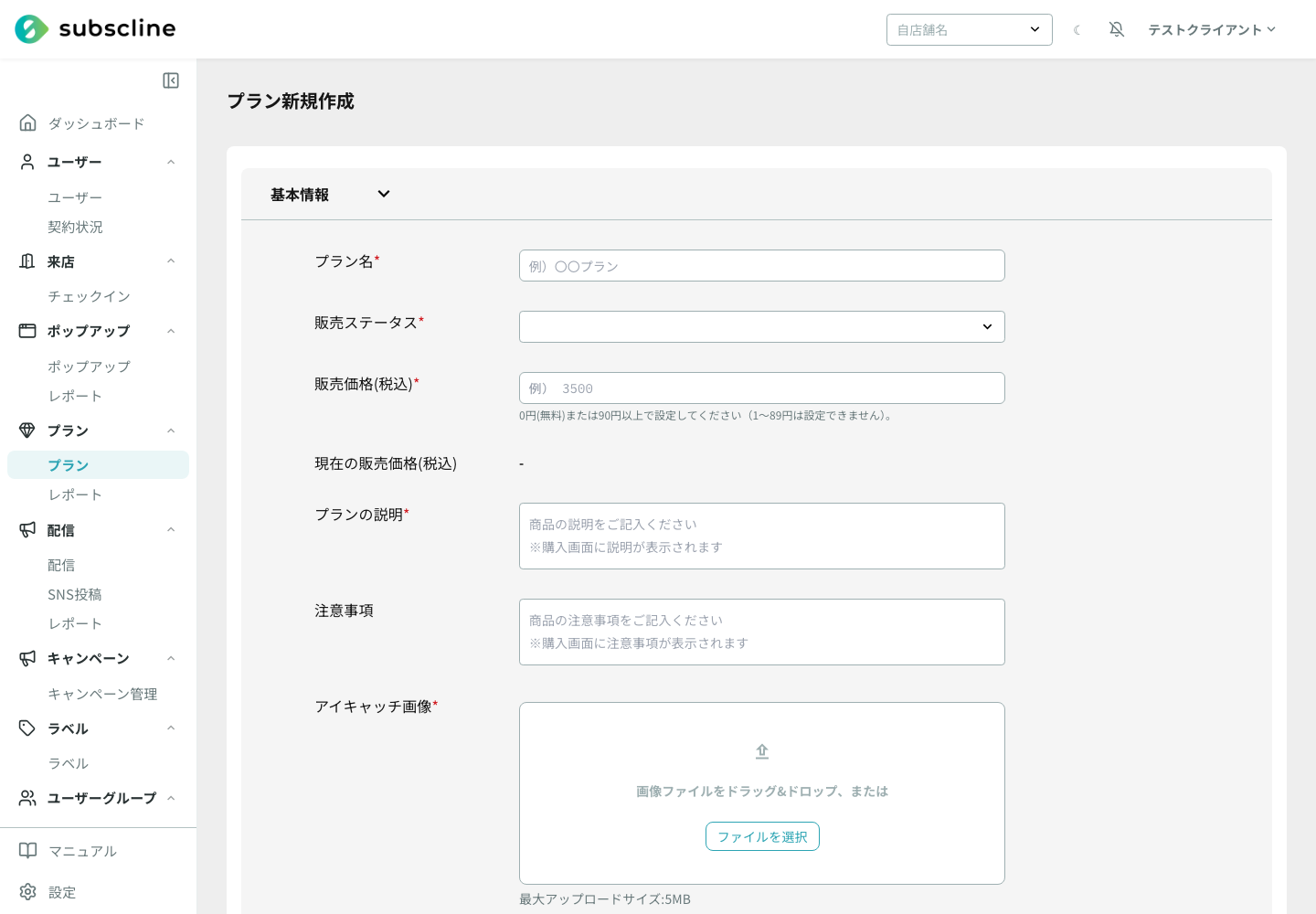The height and width of the screenshot is (914, 1316).
Task: Click the プラン名 input field
Action: click(x=762, y=265)
